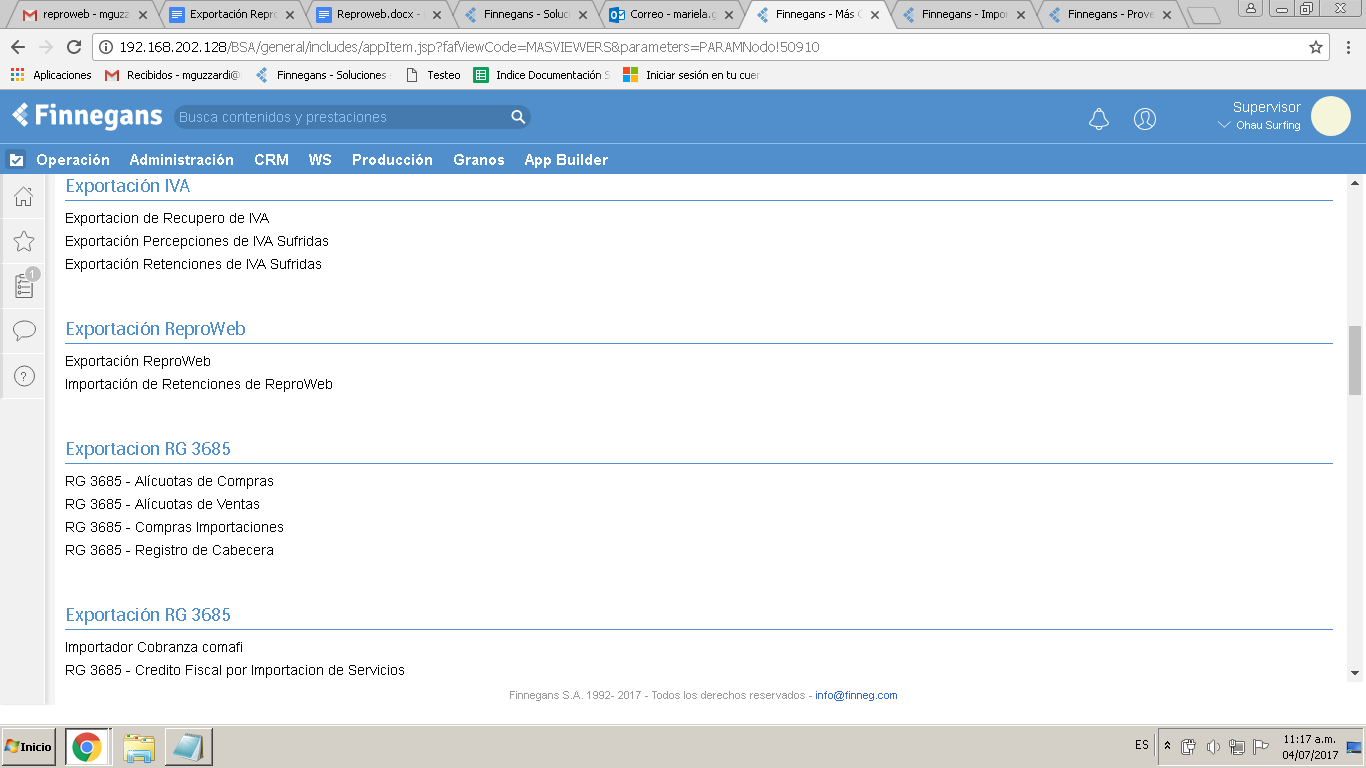Click the volume speaker icon in system tray
Screen dimensions: 1366x768
point(1213,747)
